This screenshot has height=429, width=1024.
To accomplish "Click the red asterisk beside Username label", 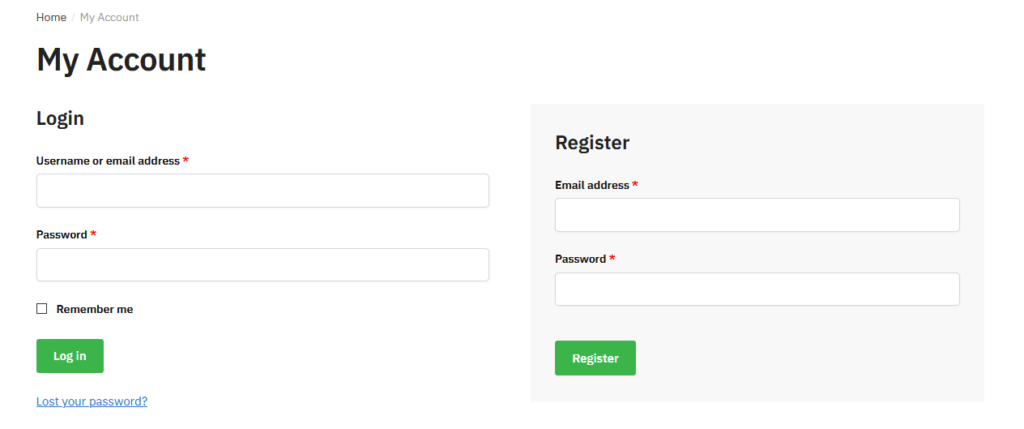I will coord(186,160).
